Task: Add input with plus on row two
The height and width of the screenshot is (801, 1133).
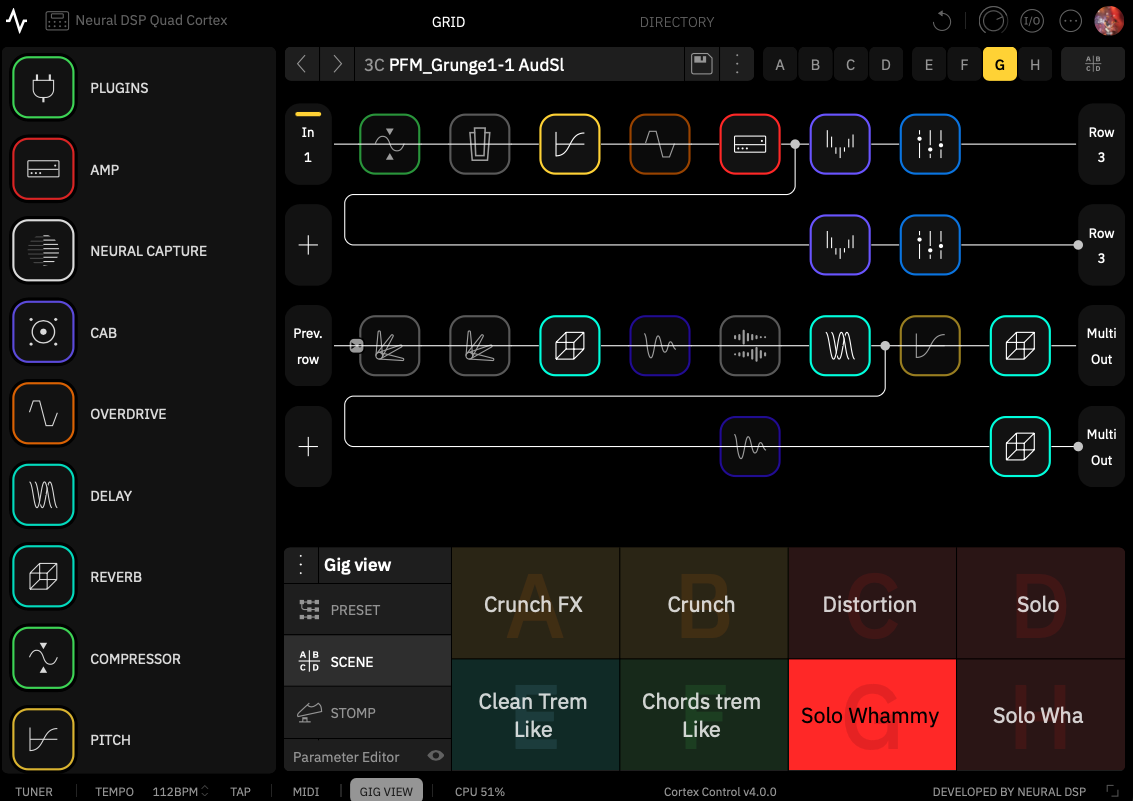Action: [308, 245]
